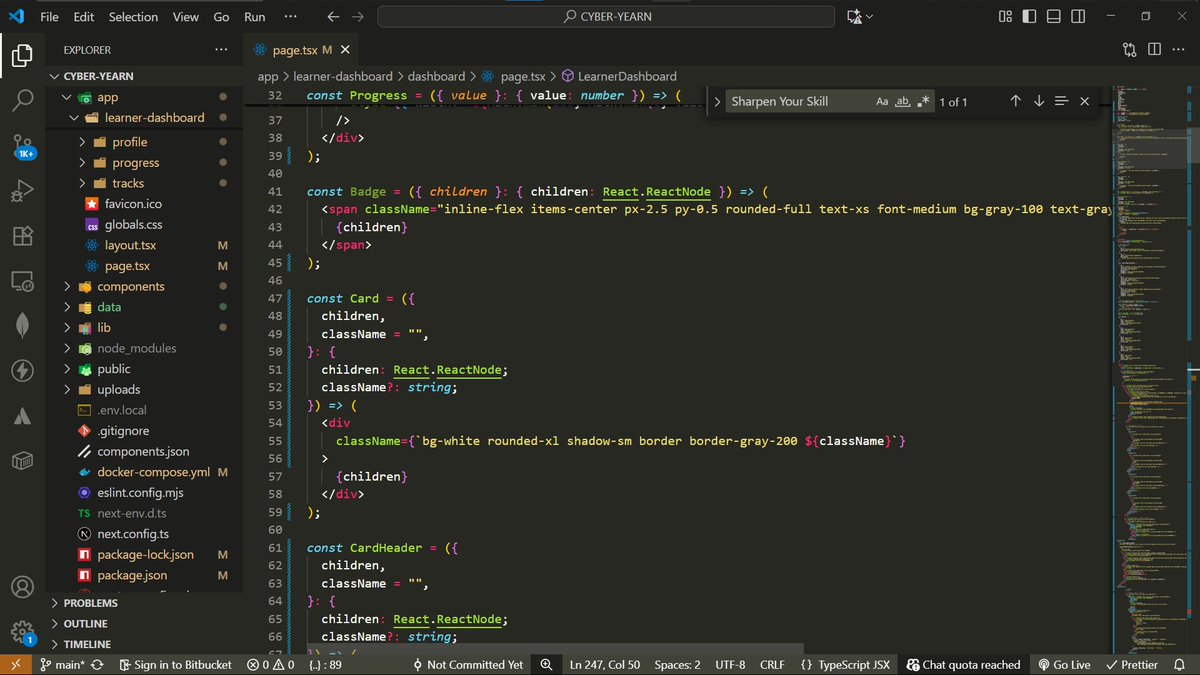The height and width of the screenshot is (675, 1200).
Task: Open the Run and Debug view
Action: (x=22, y=191)
